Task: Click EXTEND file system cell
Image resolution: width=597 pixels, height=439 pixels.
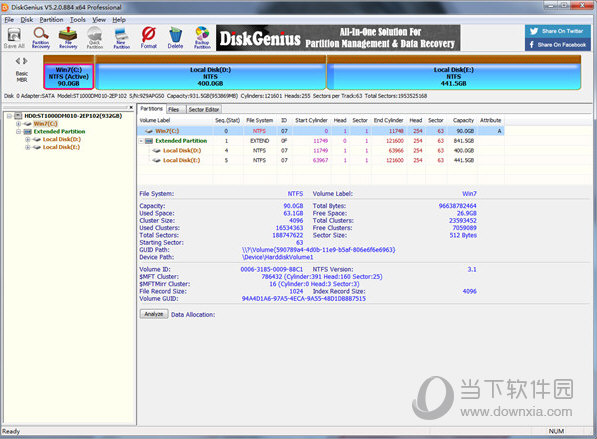Action: (259, 141)
